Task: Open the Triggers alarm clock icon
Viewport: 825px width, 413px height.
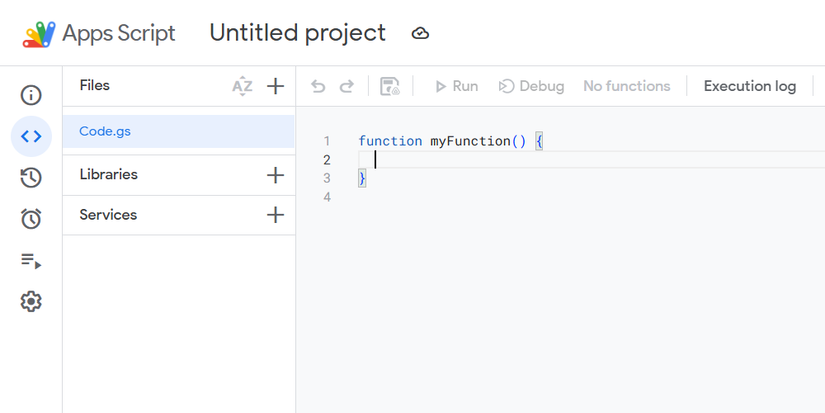Action: 31,219
